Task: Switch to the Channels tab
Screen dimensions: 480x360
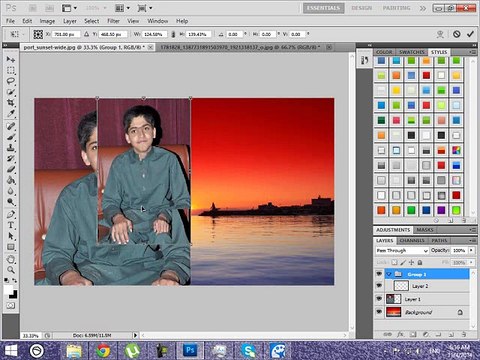Action: [412, 240]
